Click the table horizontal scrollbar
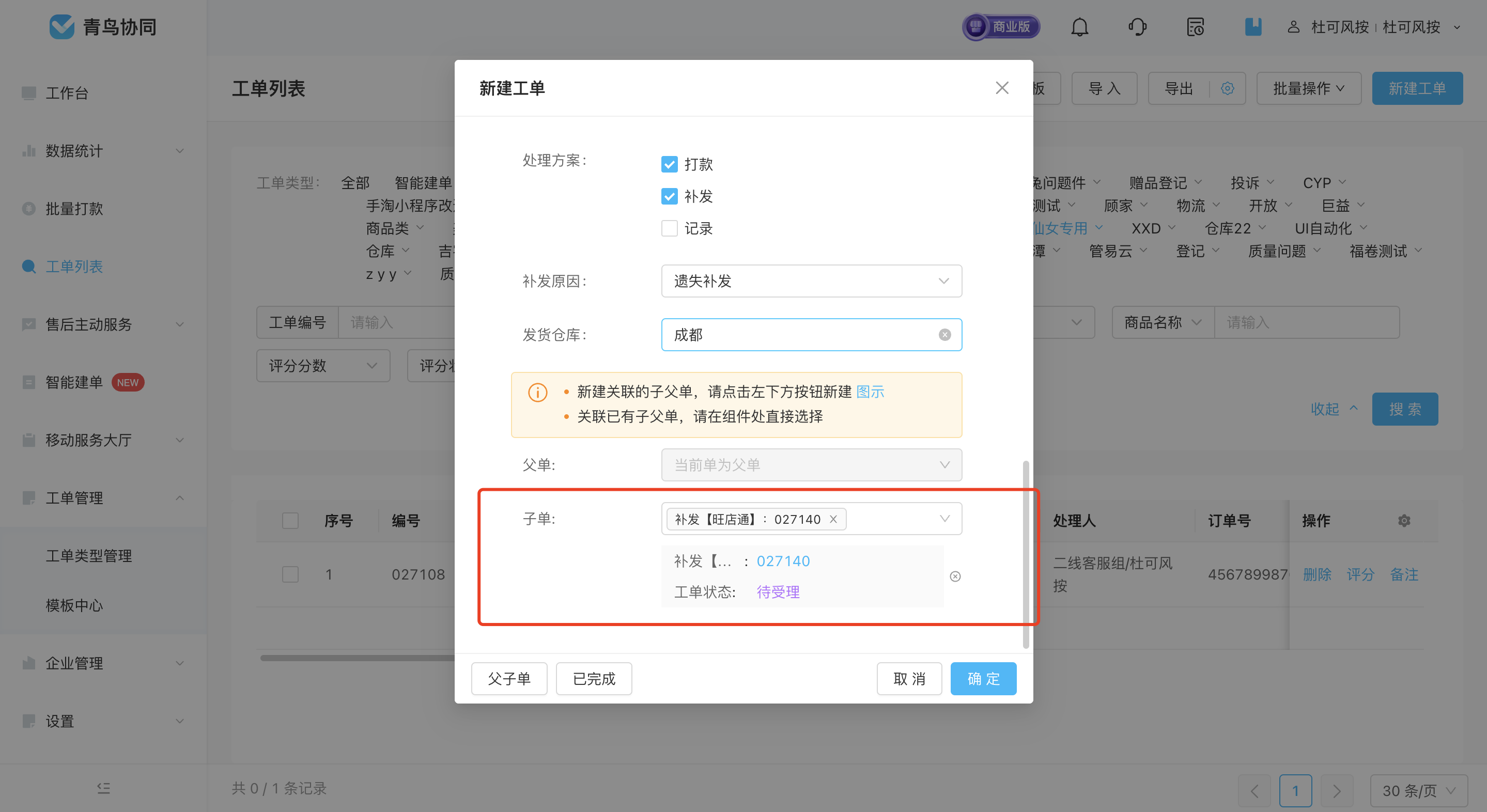 pos(357,658)
